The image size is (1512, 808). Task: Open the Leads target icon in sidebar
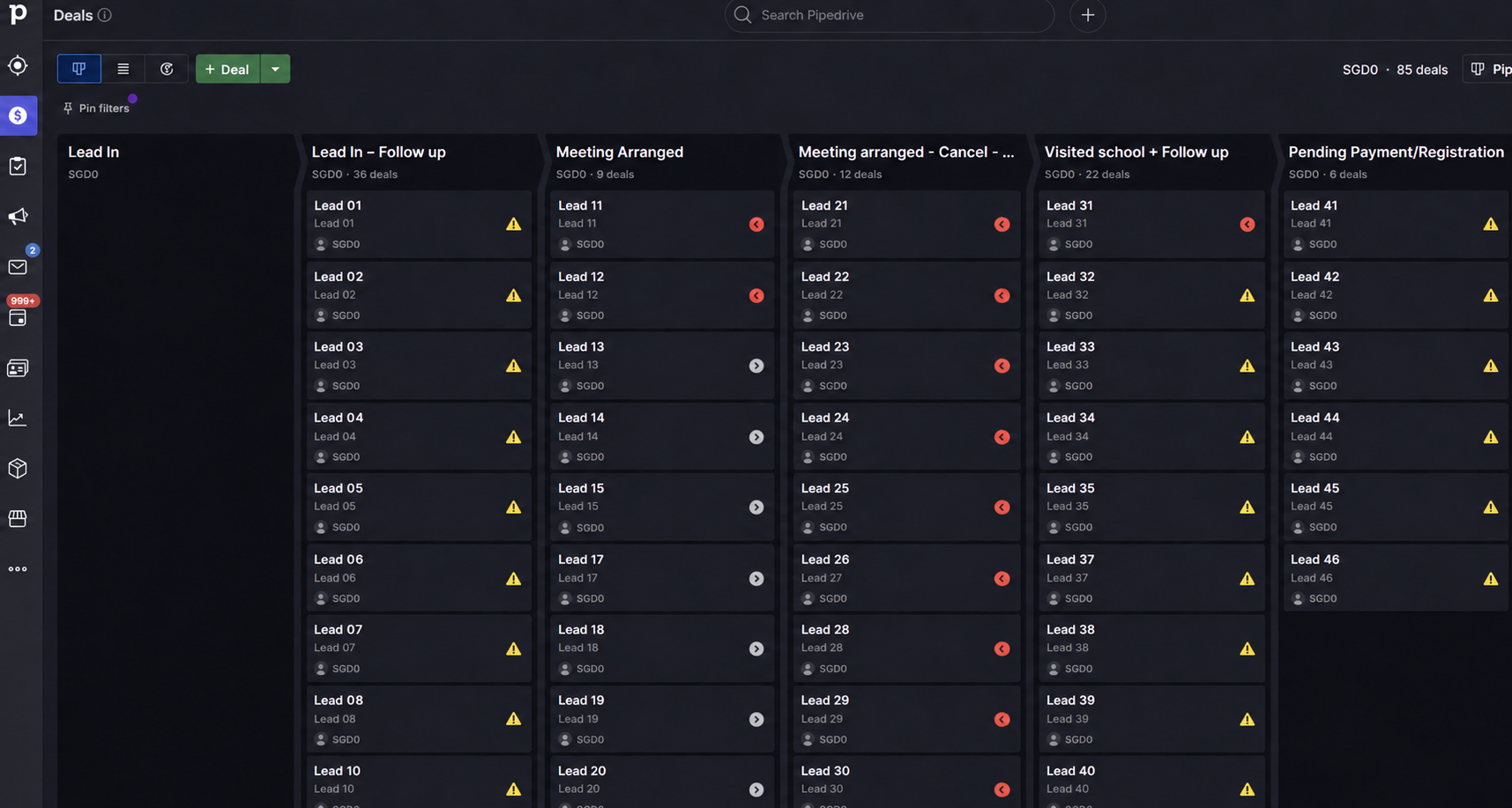pos(18,66)
